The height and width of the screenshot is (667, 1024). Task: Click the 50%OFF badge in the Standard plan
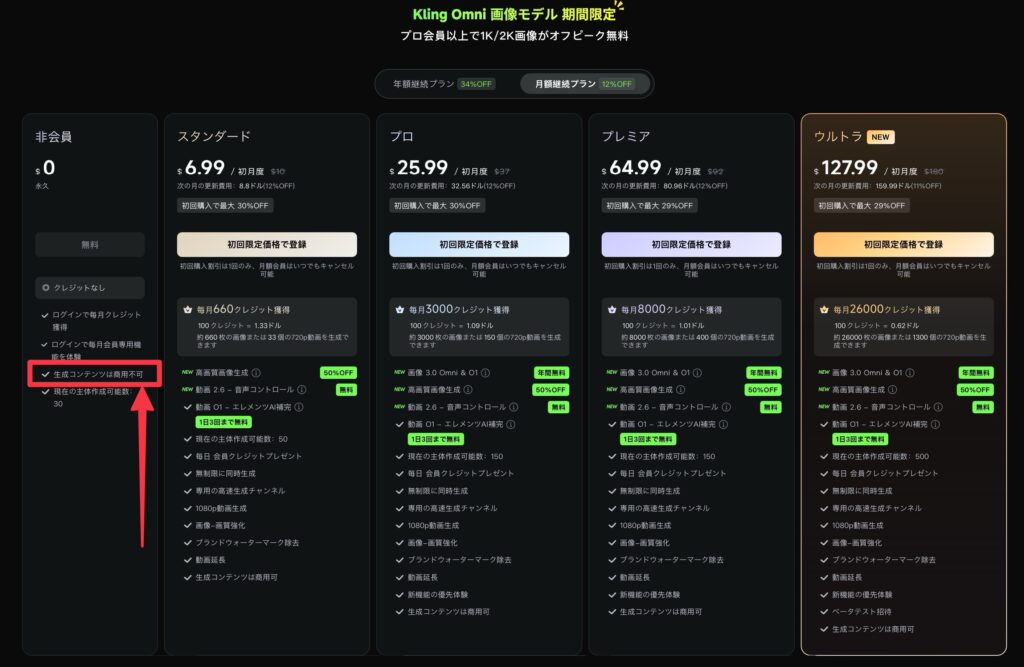[x=338, y=373]
